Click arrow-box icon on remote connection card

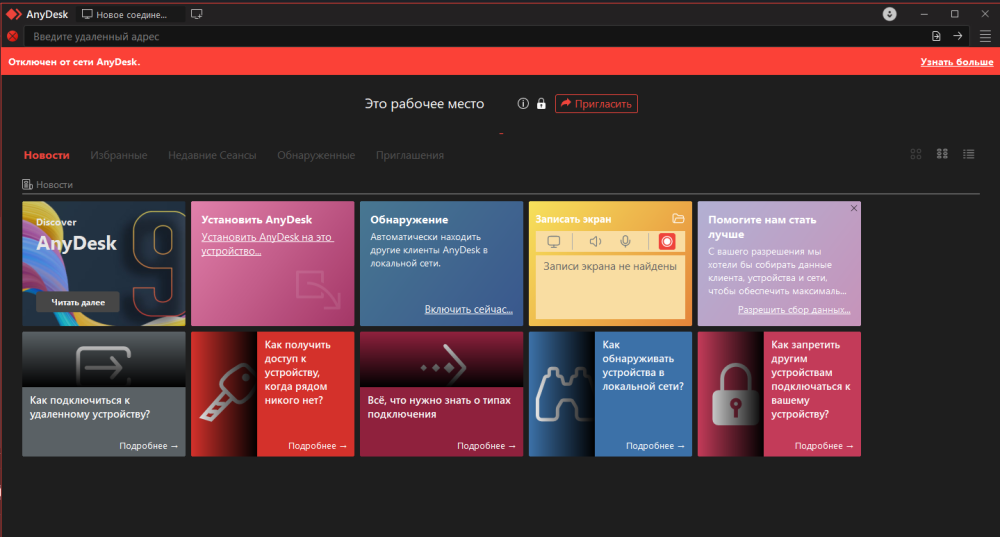(104, 365)
